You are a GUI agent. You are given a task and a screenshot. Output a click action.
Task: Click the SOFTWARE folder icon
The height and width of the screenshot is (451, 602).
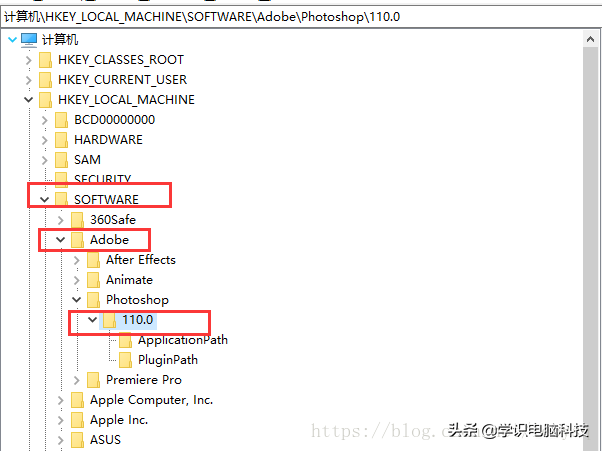pos(61,200)
